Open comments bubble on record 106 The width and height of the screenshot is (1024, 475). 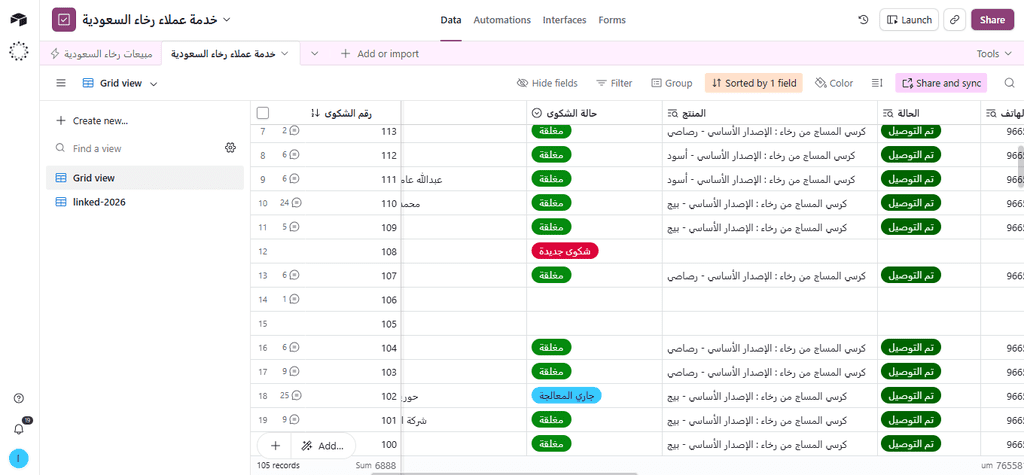pyautogui.click(x=295, y=299)
